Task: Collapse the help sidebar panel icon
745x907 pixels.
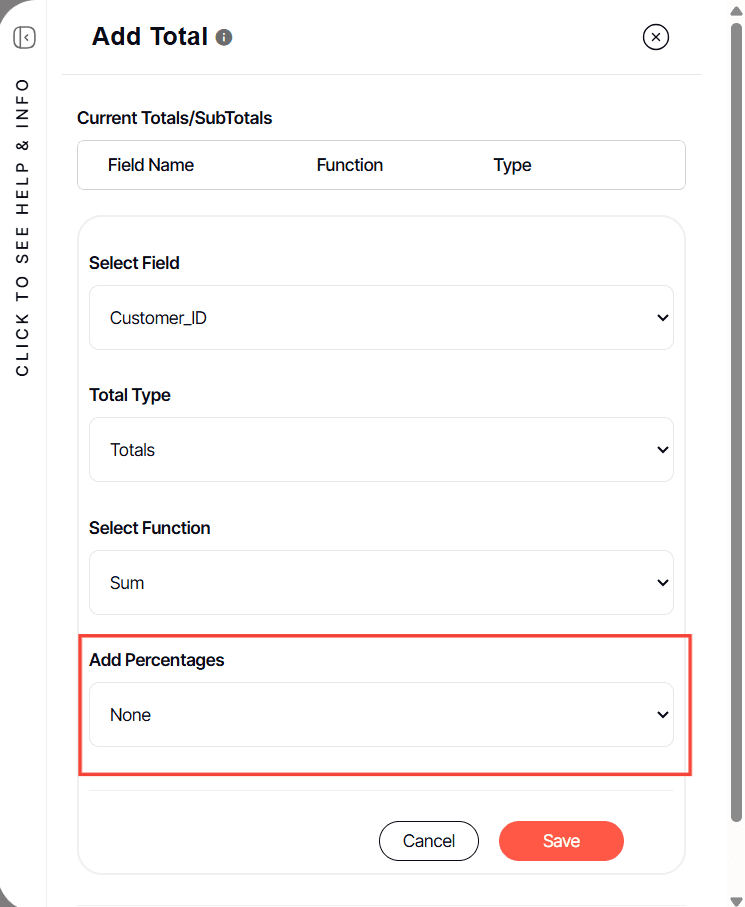Action: [25, 38]
